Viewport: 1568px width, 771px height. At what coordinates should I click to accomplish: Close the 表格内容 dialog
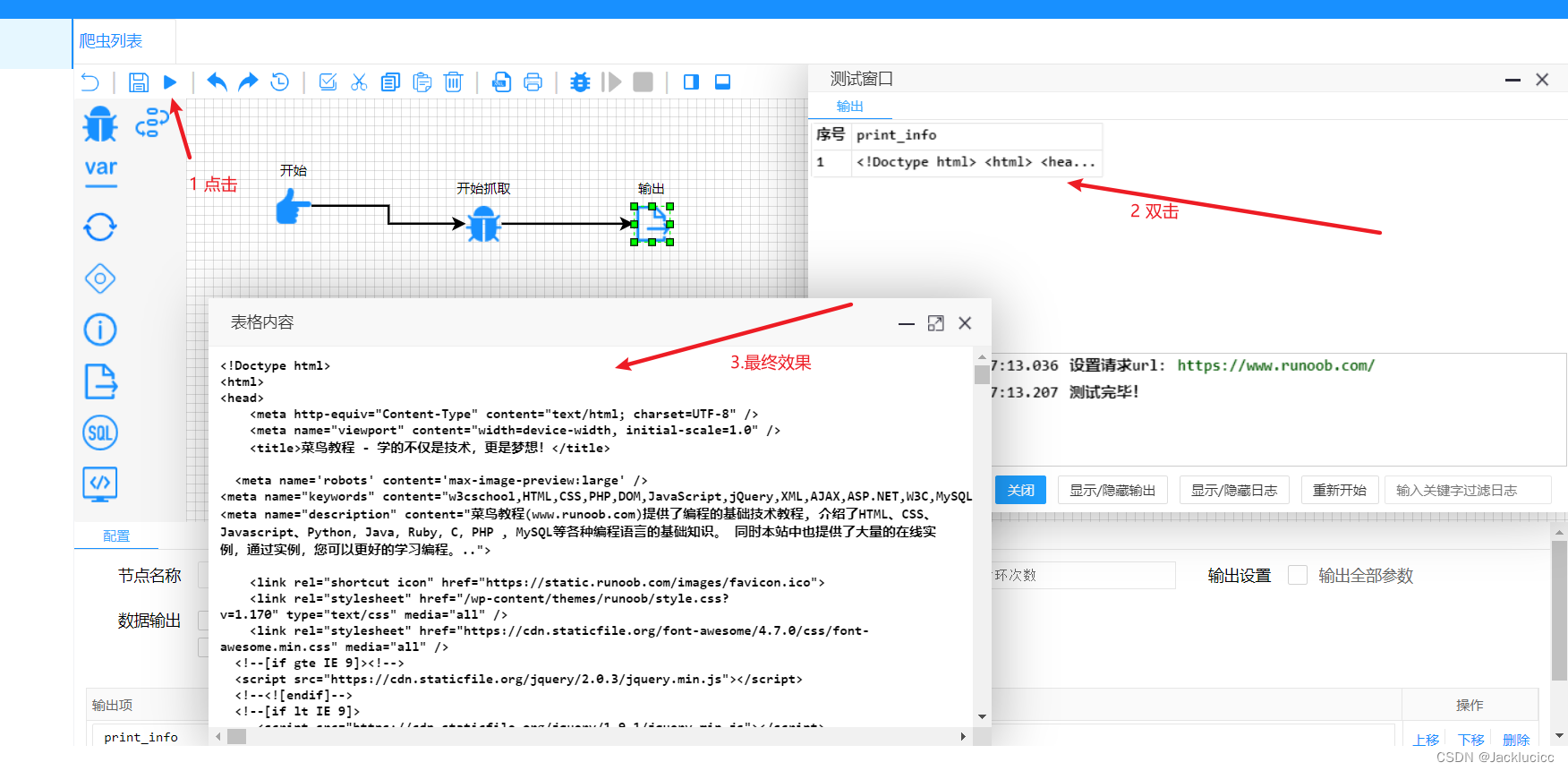pyautogui.click(x=965, y=323)
